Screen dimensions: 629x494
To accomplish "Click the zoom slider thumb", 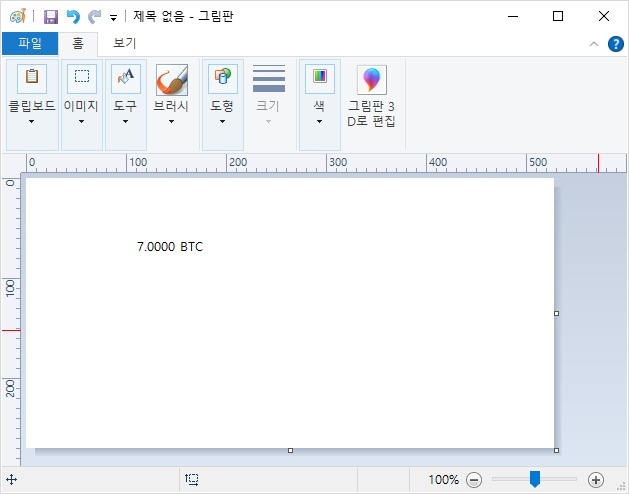I will tap(535, 479).
